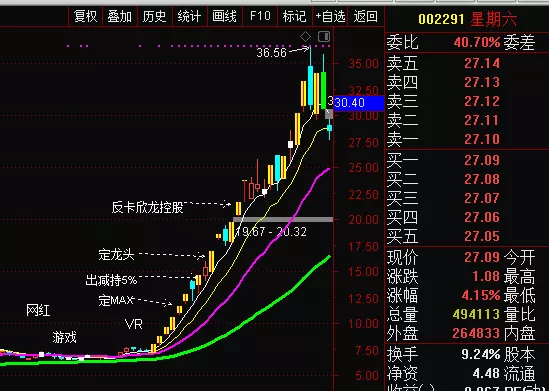Screen dimensions: 549x391
Task: Click the 出减持5% chart annotation
Action: [x=111, y=280]
